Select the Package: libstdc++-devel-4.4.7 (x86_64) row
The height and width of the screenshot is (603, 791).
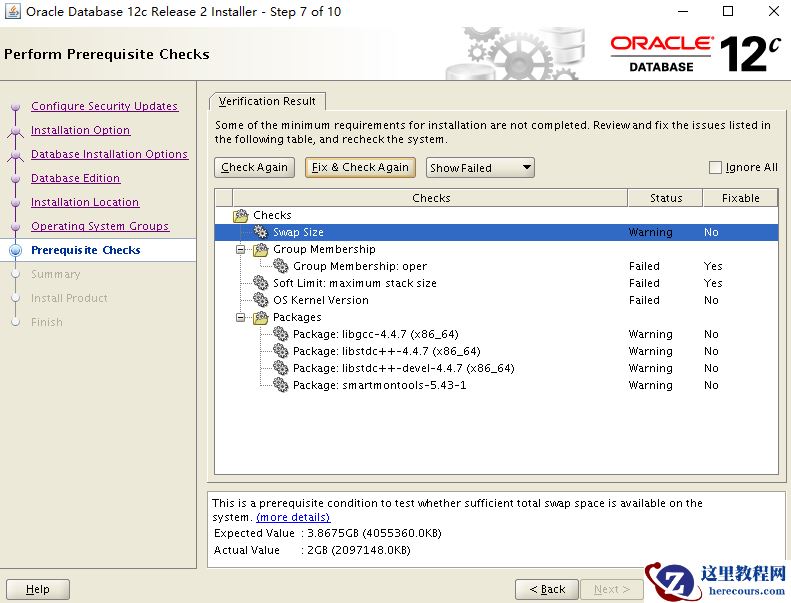point(496,368)
